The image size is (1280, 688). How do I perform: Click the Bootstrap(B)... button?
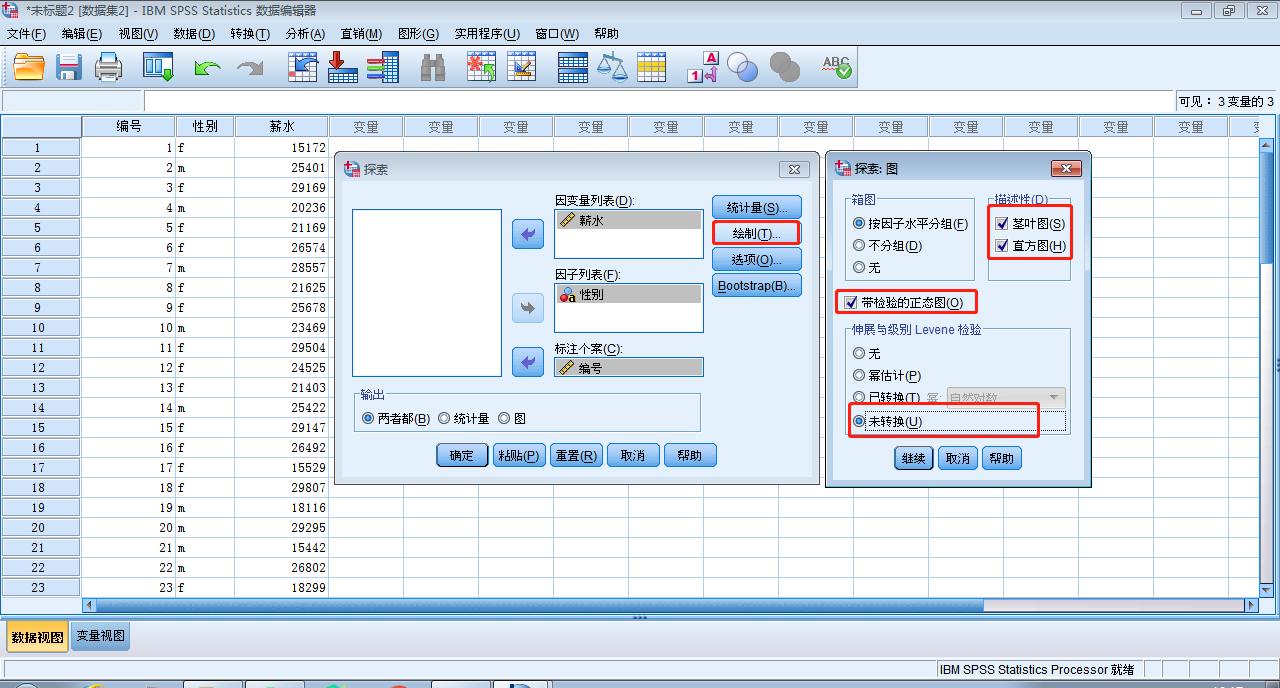coord(757,285)
